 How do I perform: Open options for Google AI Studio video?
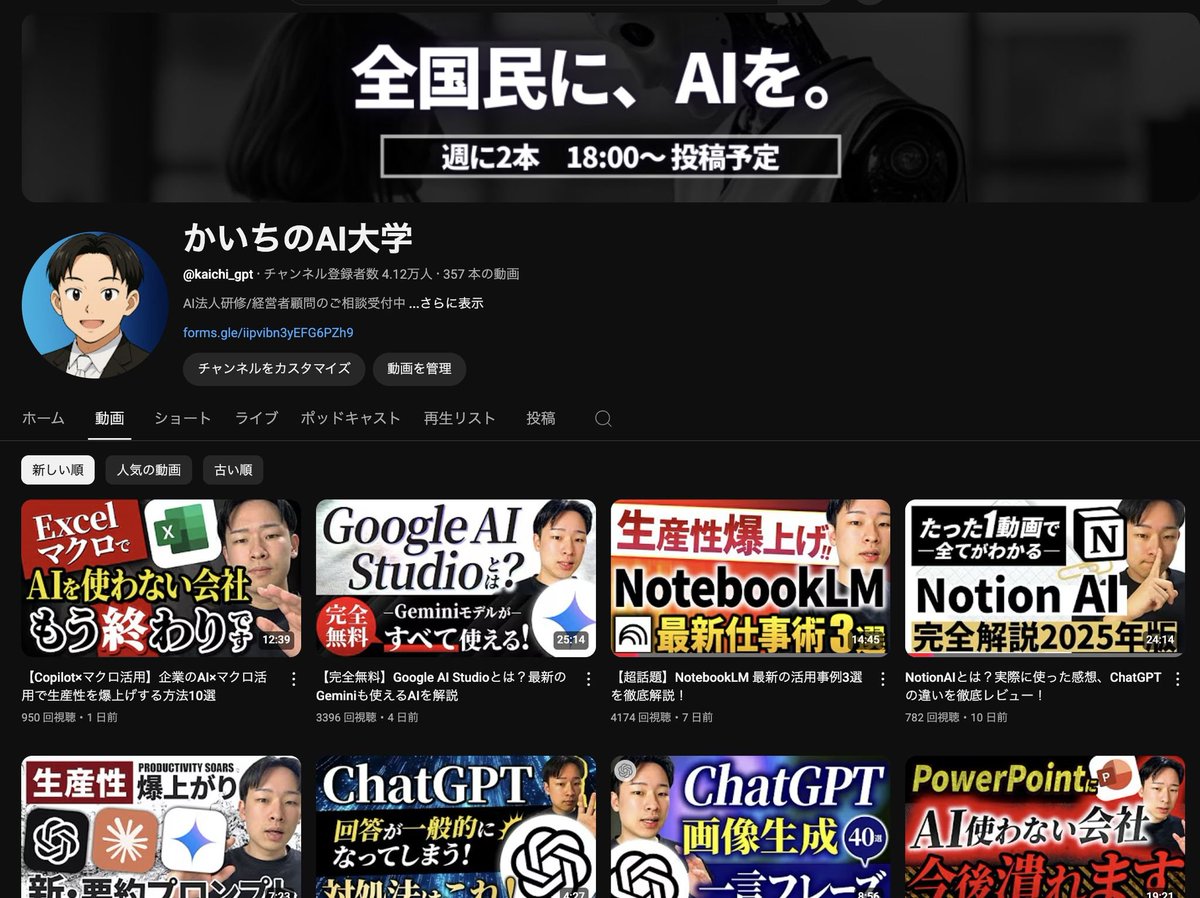point(588,679)
